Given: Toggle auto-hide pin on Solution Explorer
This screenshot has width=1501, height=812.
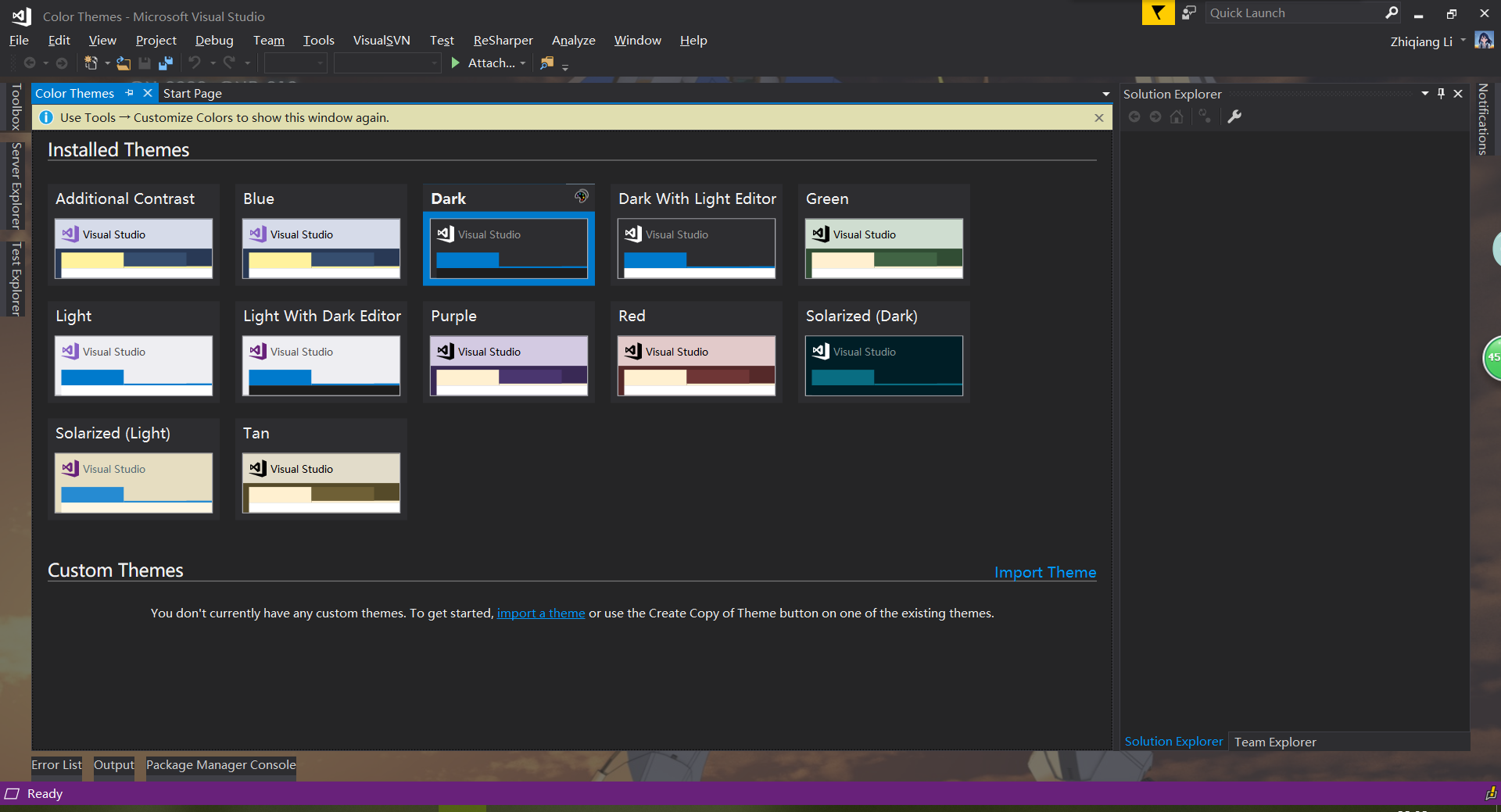Looking at the screenshot, I should (1442, 94).
